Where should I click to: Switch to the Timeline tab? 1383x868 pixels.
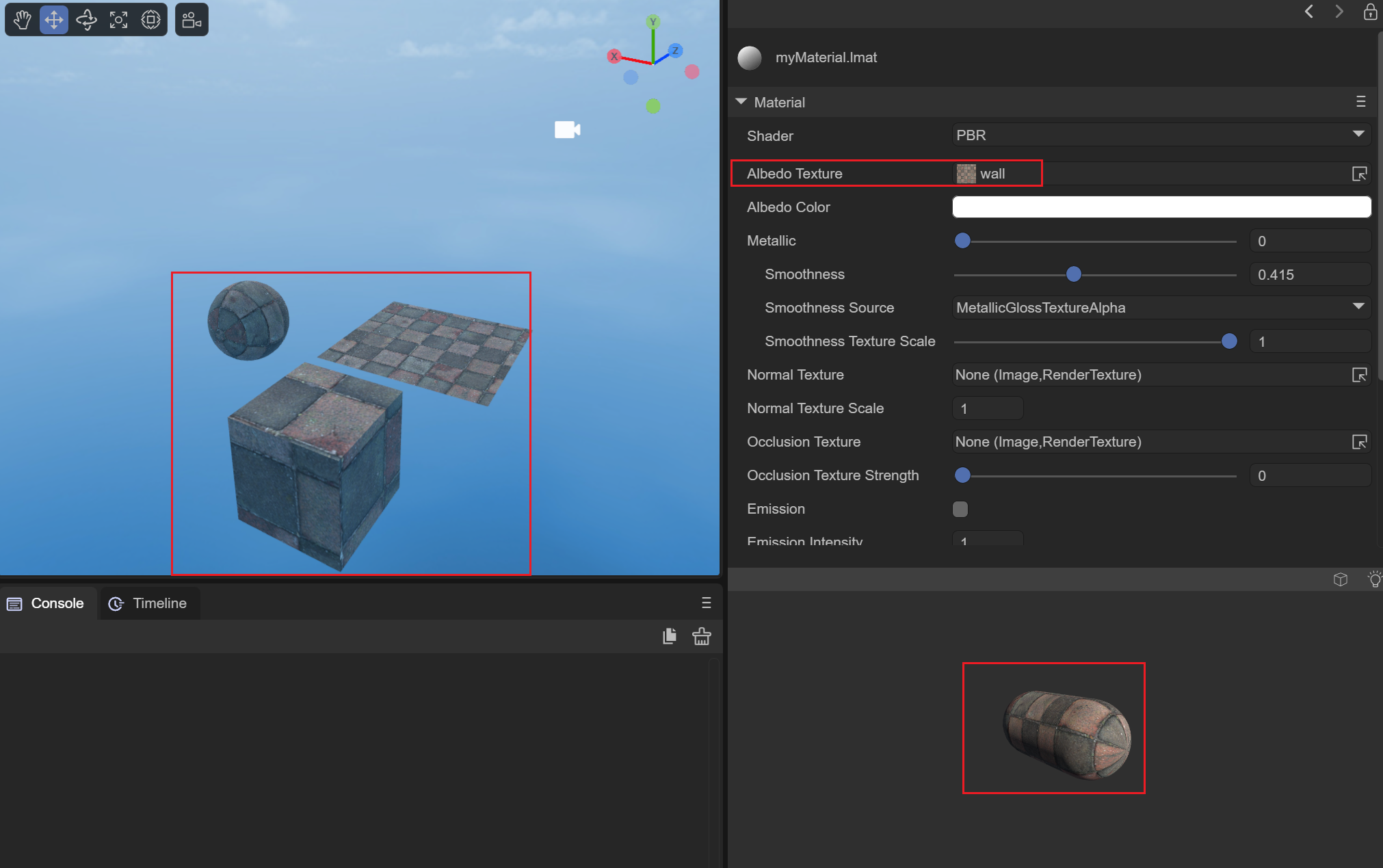click(149, 603)
